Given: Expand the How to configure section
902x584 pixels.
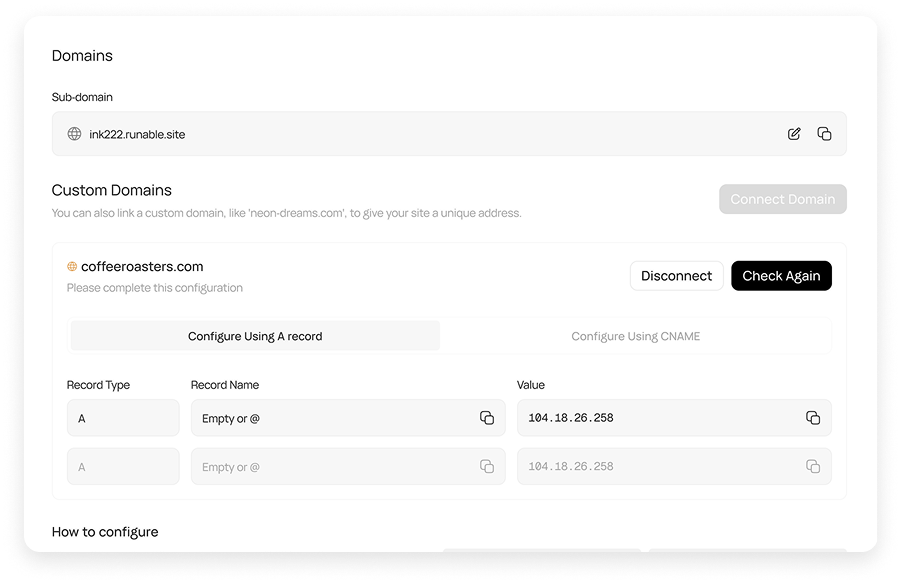Looking at the screenshot, I should click(x=105, y=531).
